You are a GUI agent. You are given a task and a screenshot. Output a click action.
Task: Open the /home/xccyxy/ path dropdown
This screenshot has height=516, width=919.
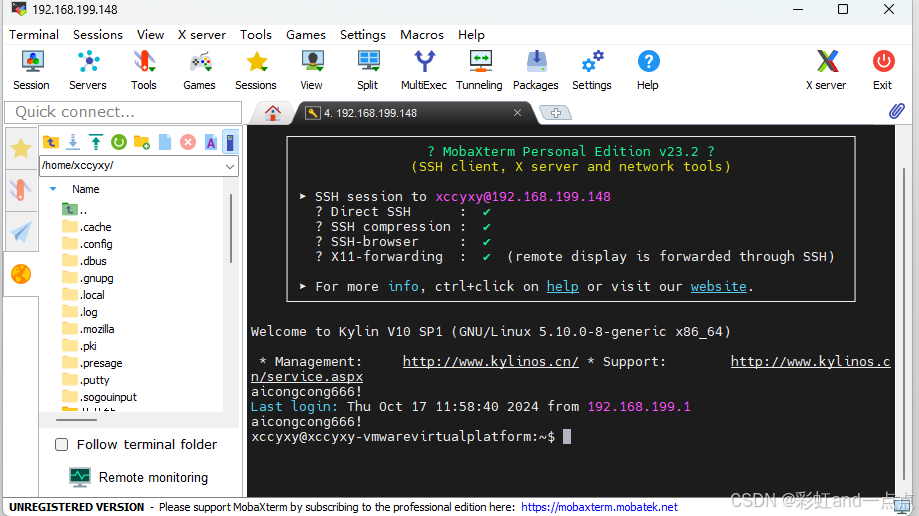pyautogui.click(x=230, y=166)
